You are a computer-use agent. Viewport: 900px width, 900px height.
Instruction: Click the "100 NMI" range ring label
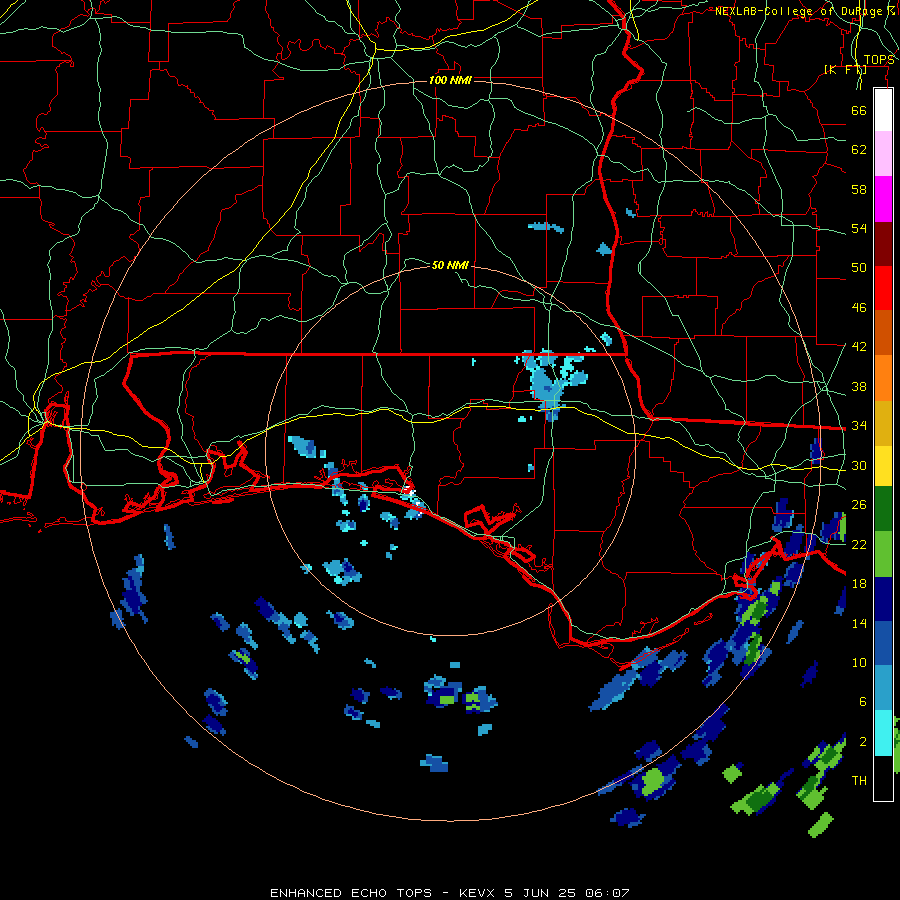pos(451,80)
